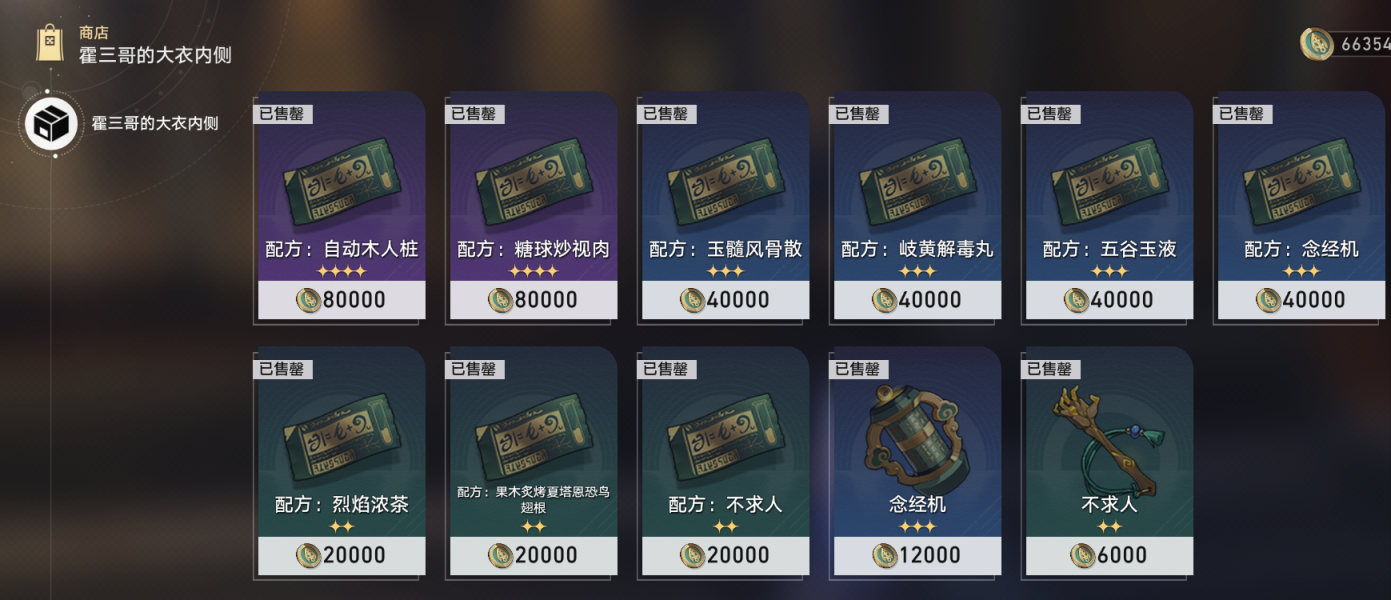Viewport: 1391px width, 600px height.
Task: Choose the 配方：五谷玉液 recipe card
Action: tap(1109, 208)
